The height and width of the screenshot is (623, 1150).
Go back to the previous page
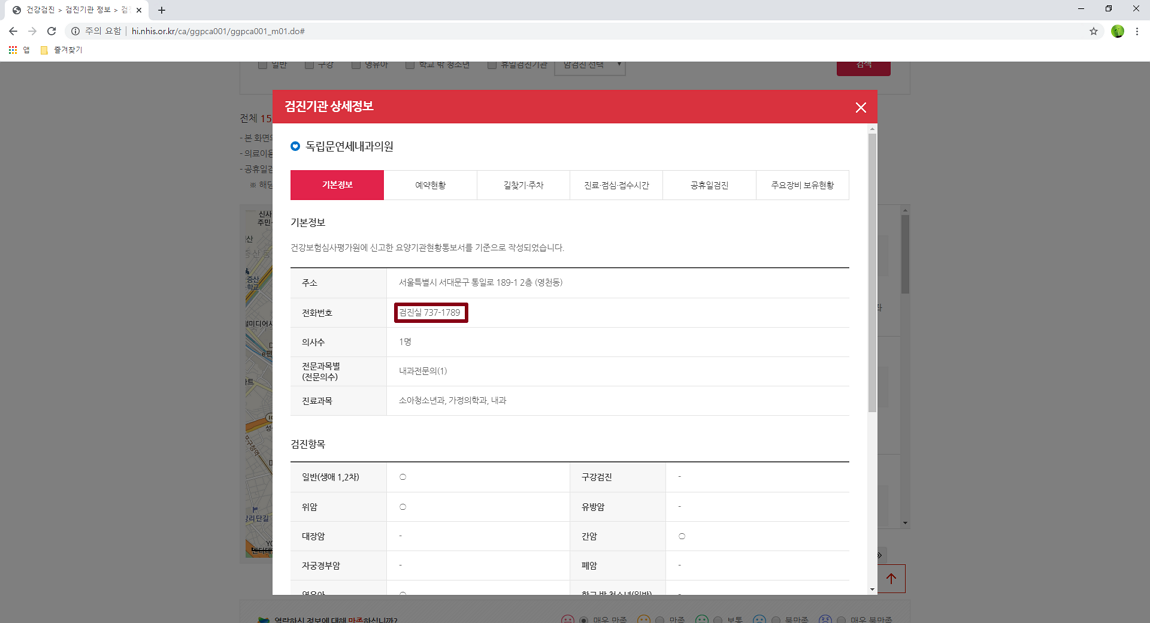tap(12, 31)
